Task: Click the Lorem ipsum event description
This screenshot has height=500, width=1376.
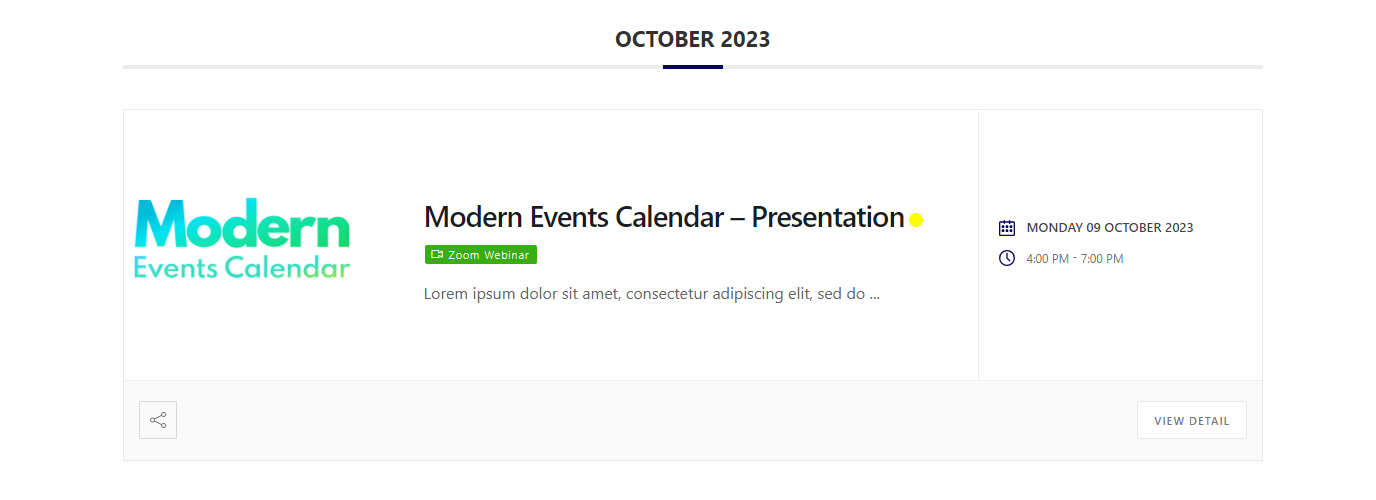Action: [651, 294]
